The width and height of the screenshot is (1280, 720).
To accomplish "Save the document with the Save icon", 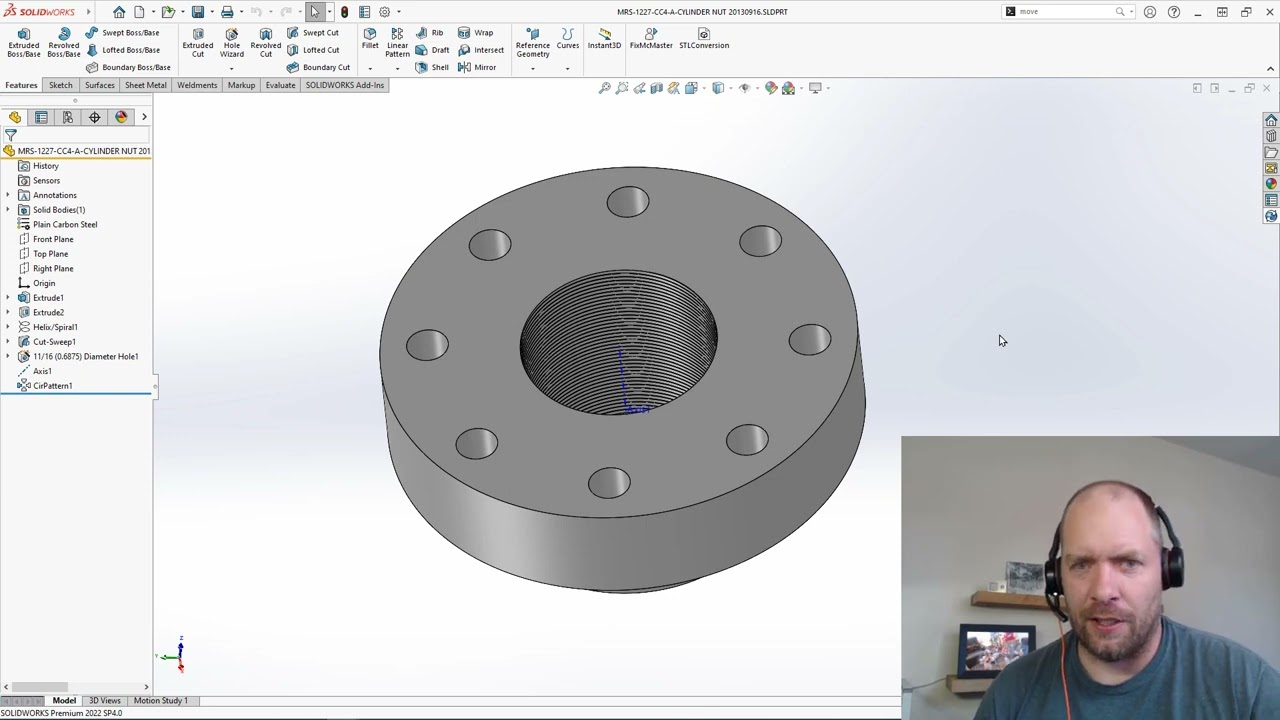I will (x=198, y=12).
